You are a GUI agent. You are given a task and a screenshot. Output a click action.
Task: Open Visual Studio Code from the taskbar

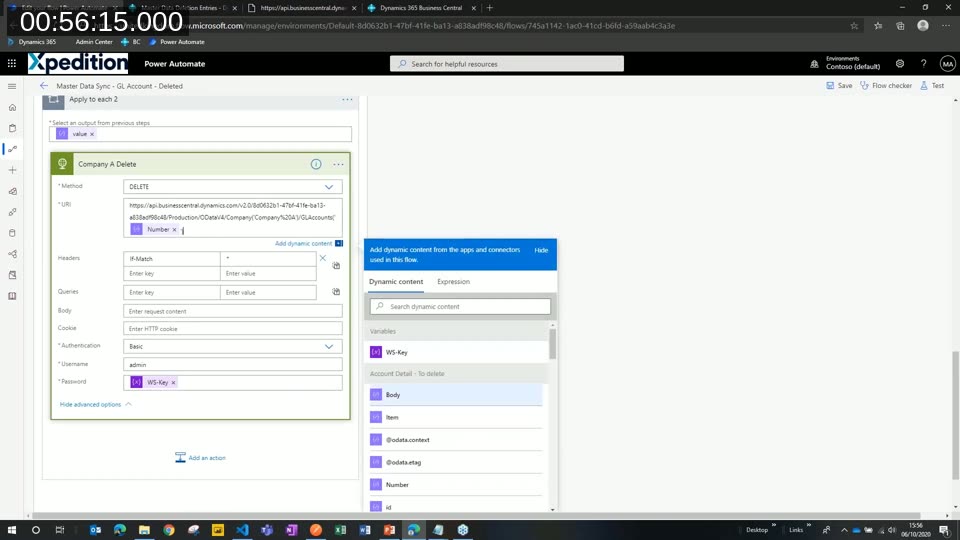(x=242, y=530)
